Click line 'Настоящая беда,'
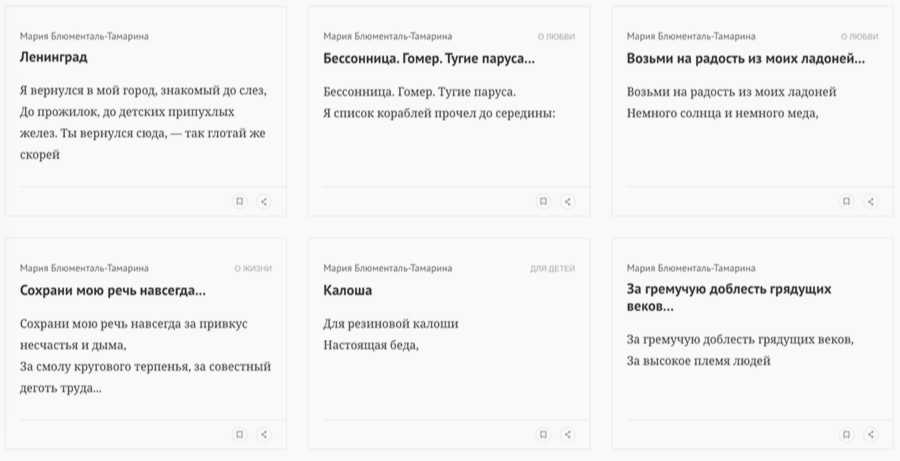 coord(371,346)
